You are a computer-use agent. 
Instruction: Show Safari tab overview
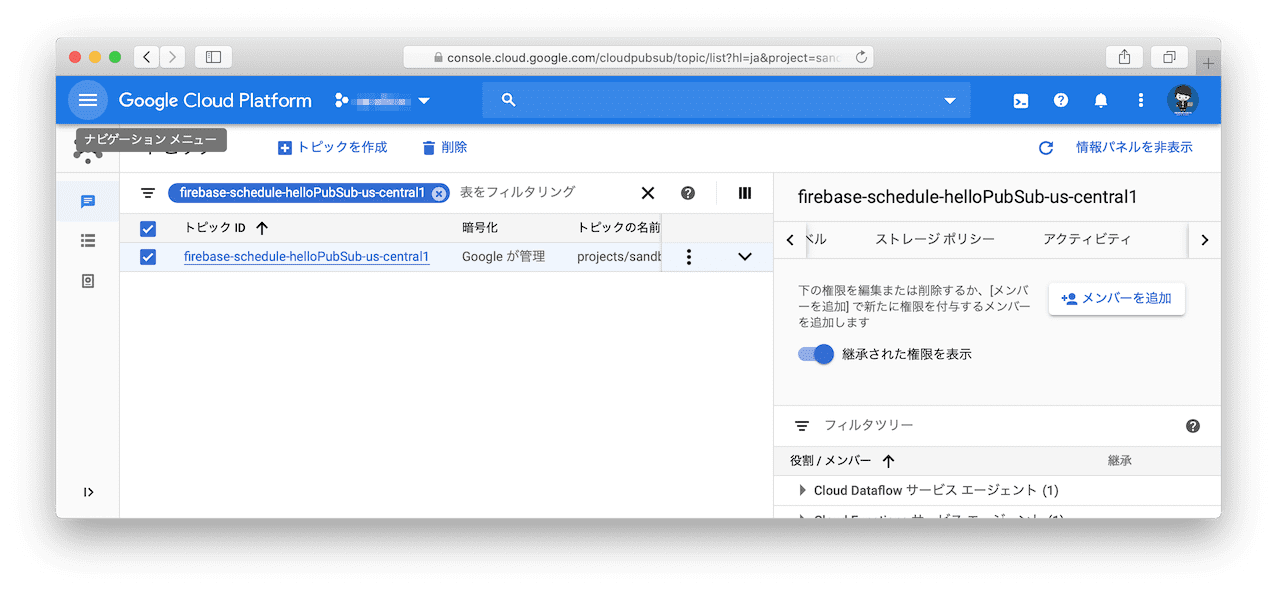click(1169, 57)
